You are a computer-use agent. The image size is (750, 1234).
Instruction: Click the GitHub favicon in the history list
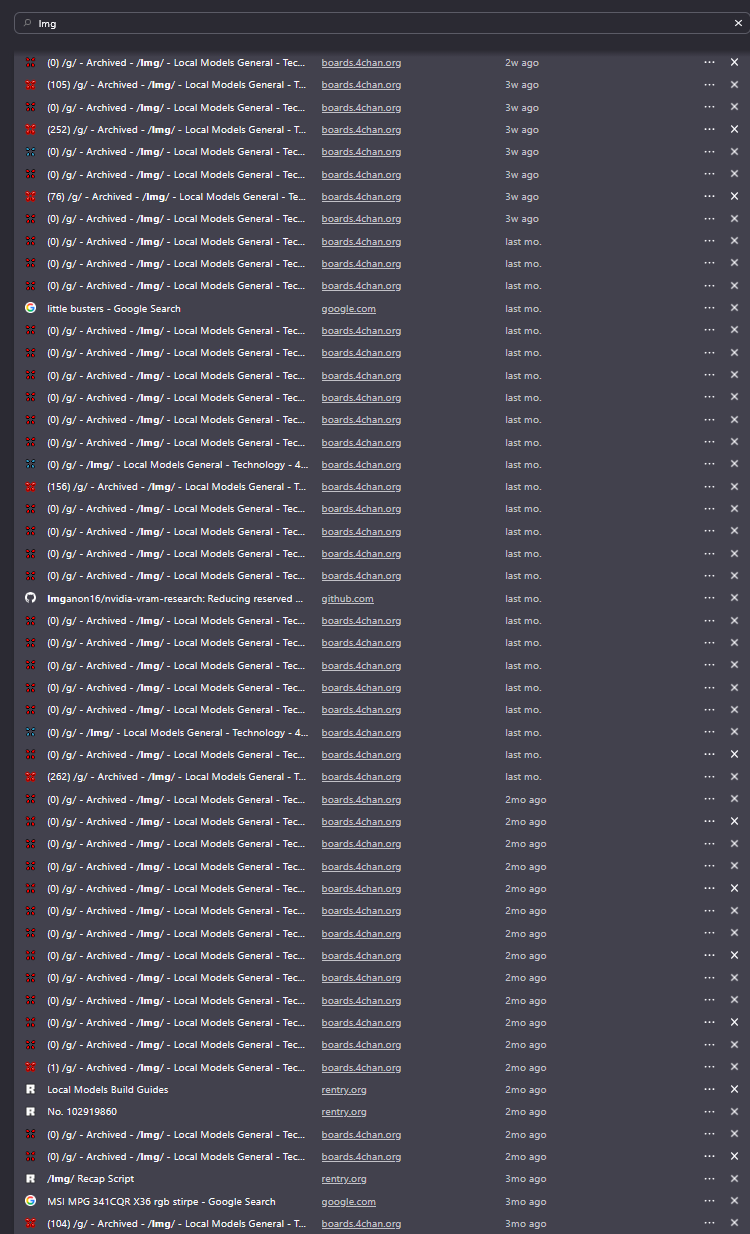point(30,598)
